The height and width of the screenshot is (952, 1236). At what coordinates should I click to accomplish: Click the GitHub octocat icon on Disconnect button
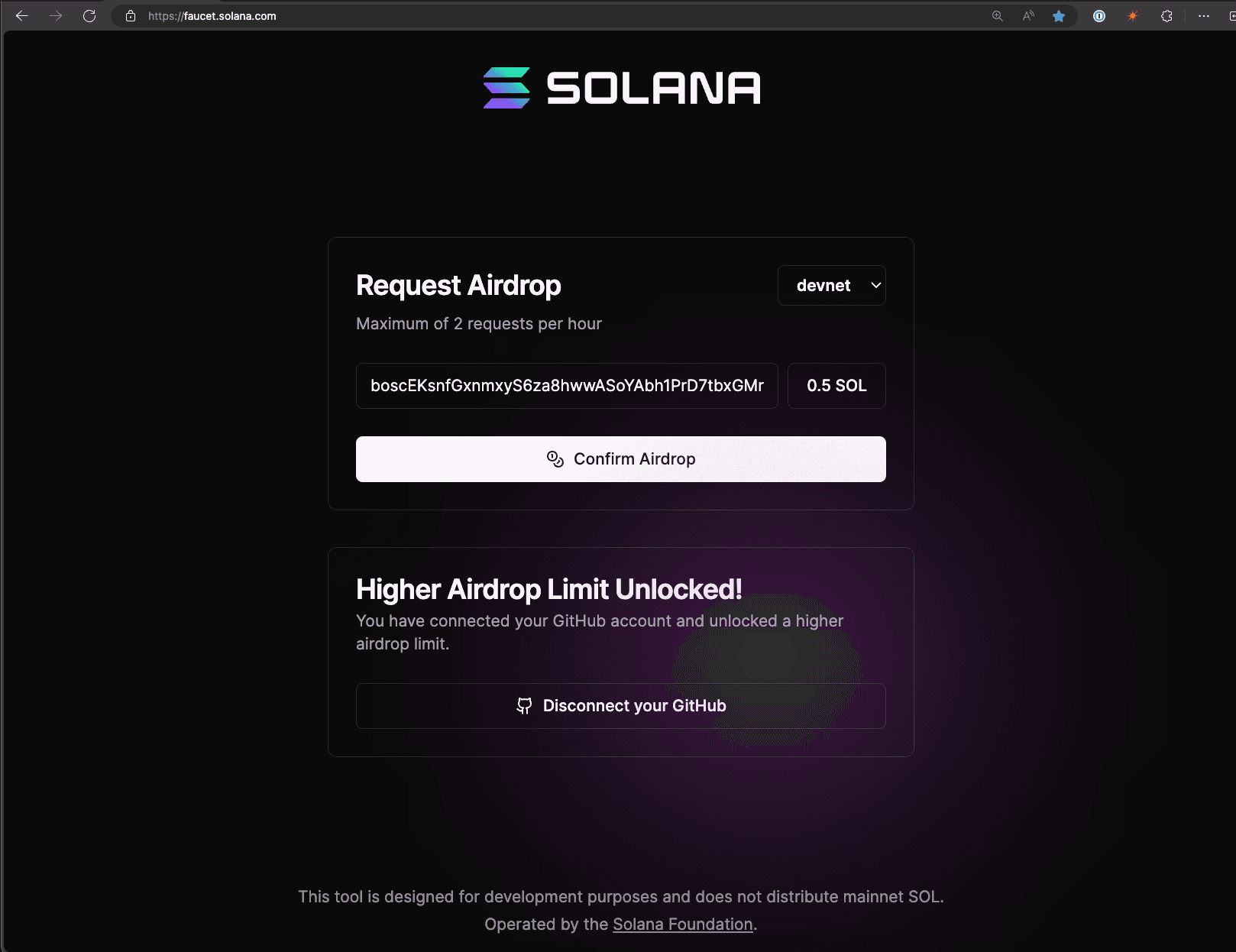click(x=525, y=706)
